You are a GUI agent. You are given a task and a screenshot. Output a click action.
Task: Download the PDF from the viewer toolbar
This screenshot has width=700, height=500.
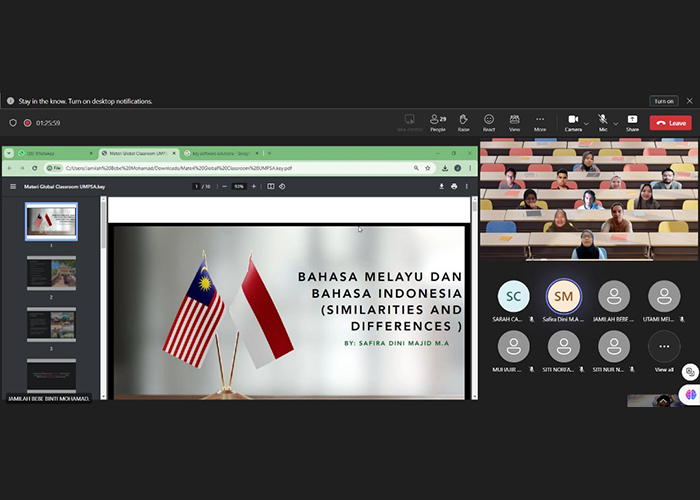click(442, 186)
